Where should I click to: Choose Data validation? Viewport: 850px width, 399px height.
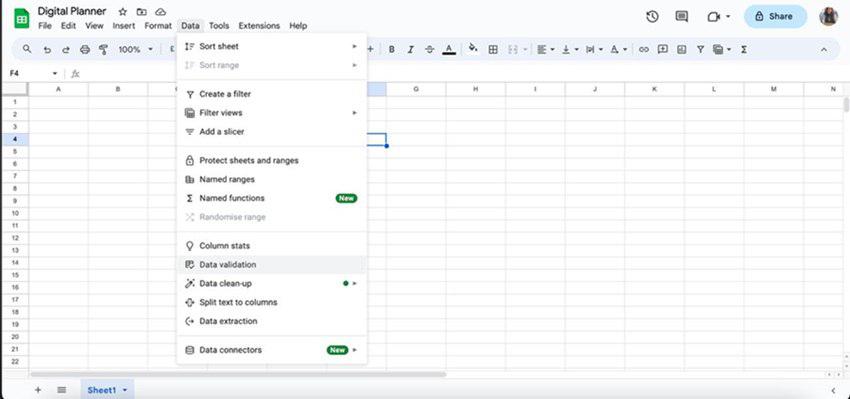click(x=272, y=265)
